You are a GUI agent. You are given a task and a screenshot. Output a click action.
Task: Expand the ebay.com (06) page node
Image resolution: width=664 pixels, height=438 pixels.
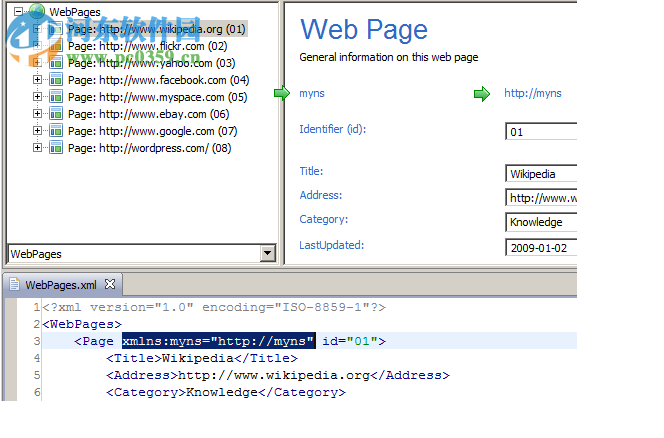click(37, 114)
